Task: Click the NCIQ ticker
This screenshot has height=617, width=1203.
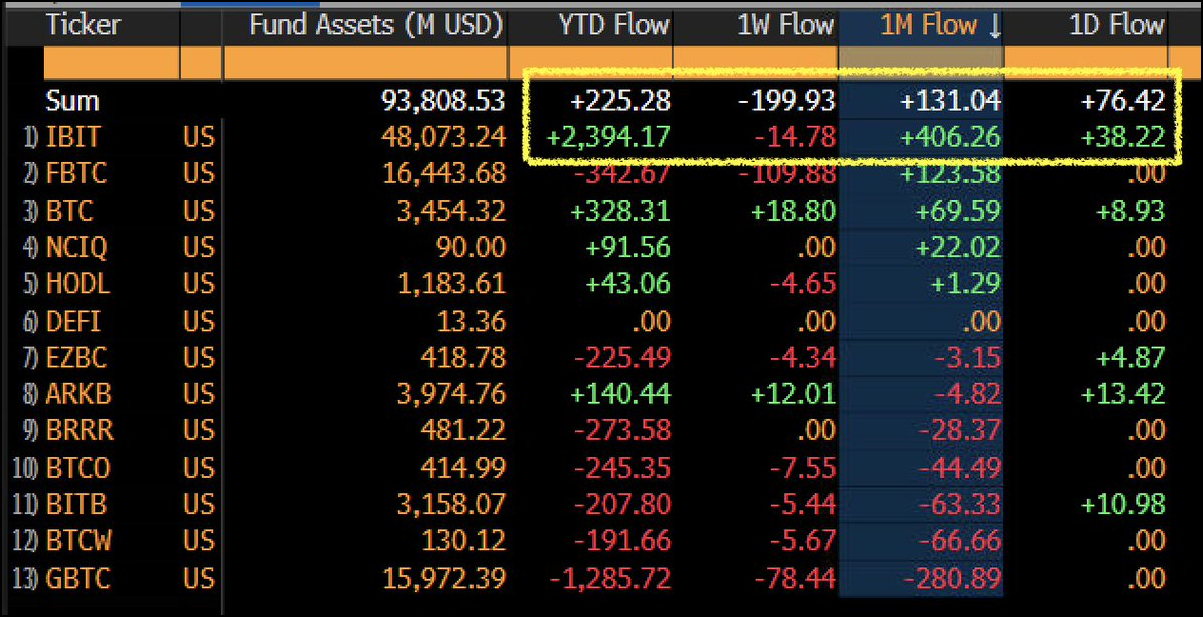Action: click(x=76, y=247)
